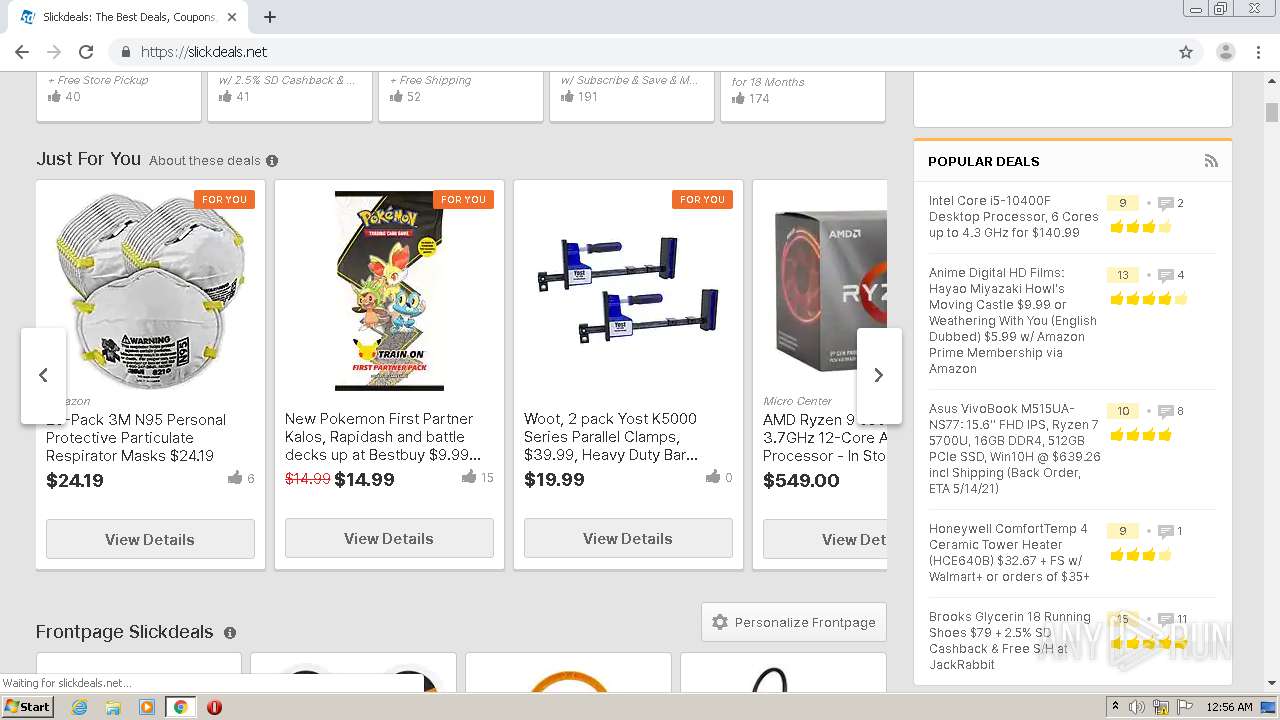Open info icon next to Frontpage Slickdeals
The width and height of the screenshot is (1280, 720).
click(230, 633)
